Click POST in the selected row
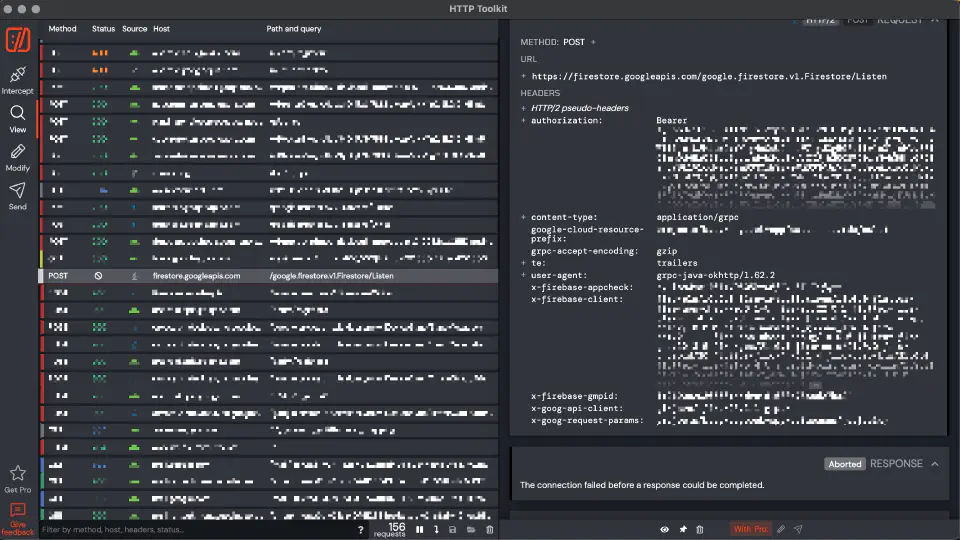This screenshot has width=960, height=540. [x=58, y=276]
